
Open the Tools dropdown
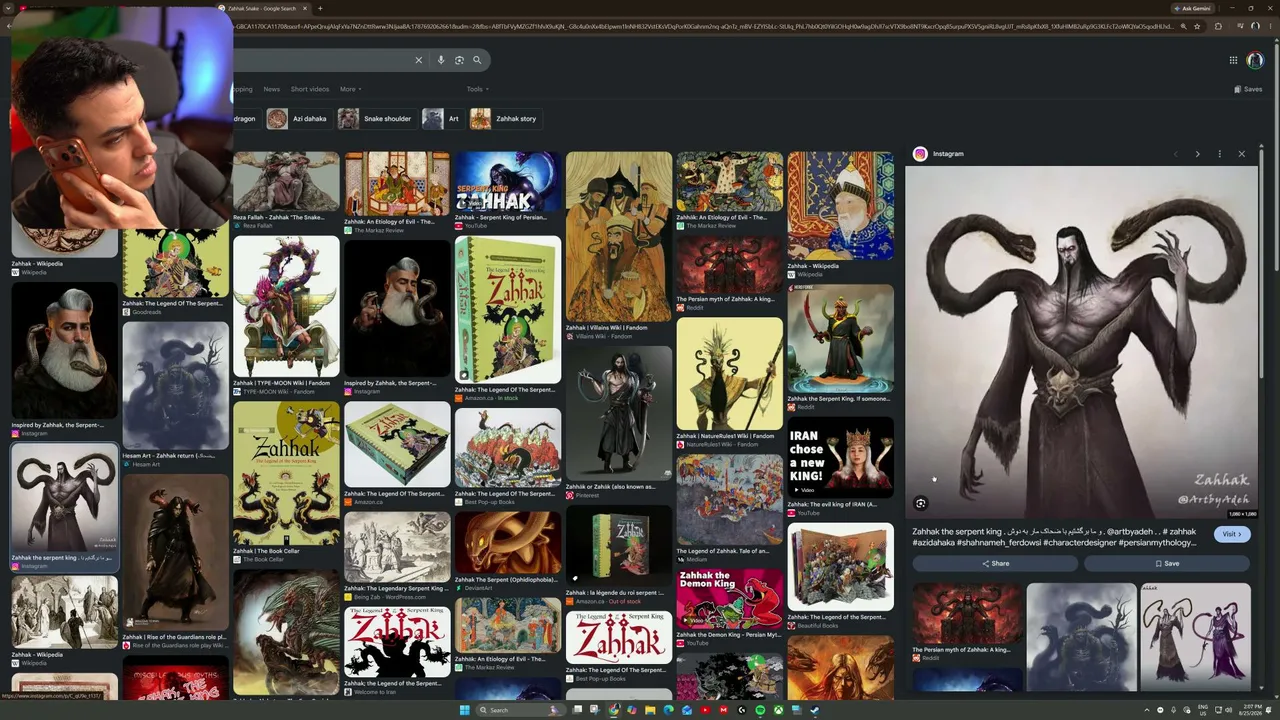point(477,89)
